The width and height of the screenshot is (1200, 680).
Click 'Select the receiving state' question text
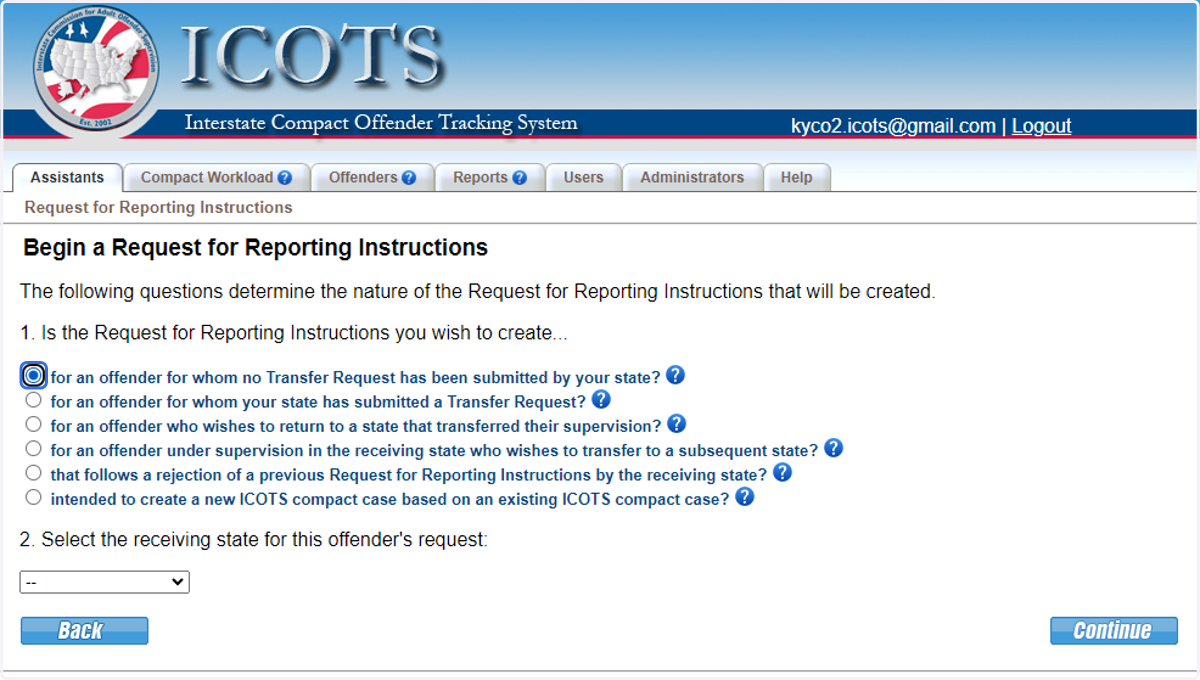[x=254, y=540]
